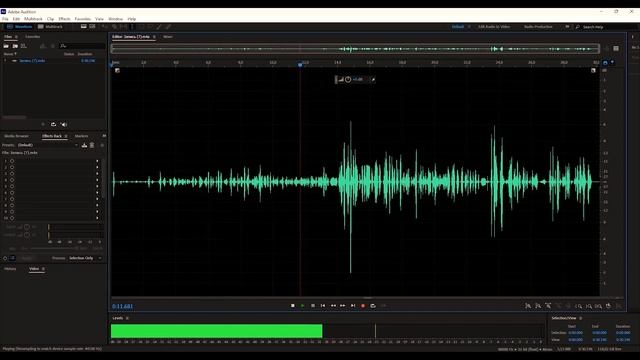Move playhead to previous marker
Viewport: 640px width, 360px height.
tap(323, 306)
